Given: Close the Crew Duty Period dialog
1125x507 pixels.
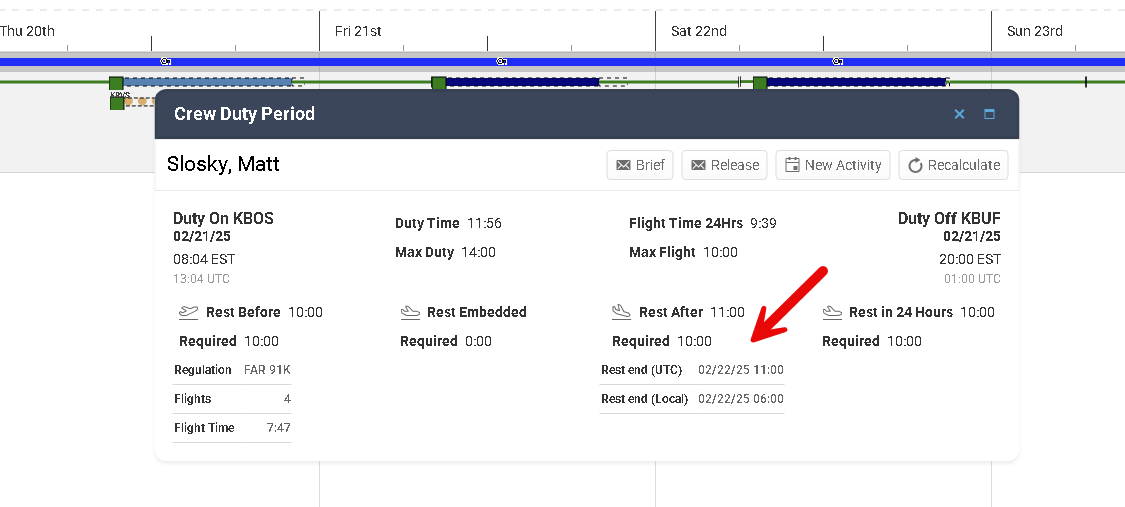Looking at the screenshot, I should click(x=959, y=114).
